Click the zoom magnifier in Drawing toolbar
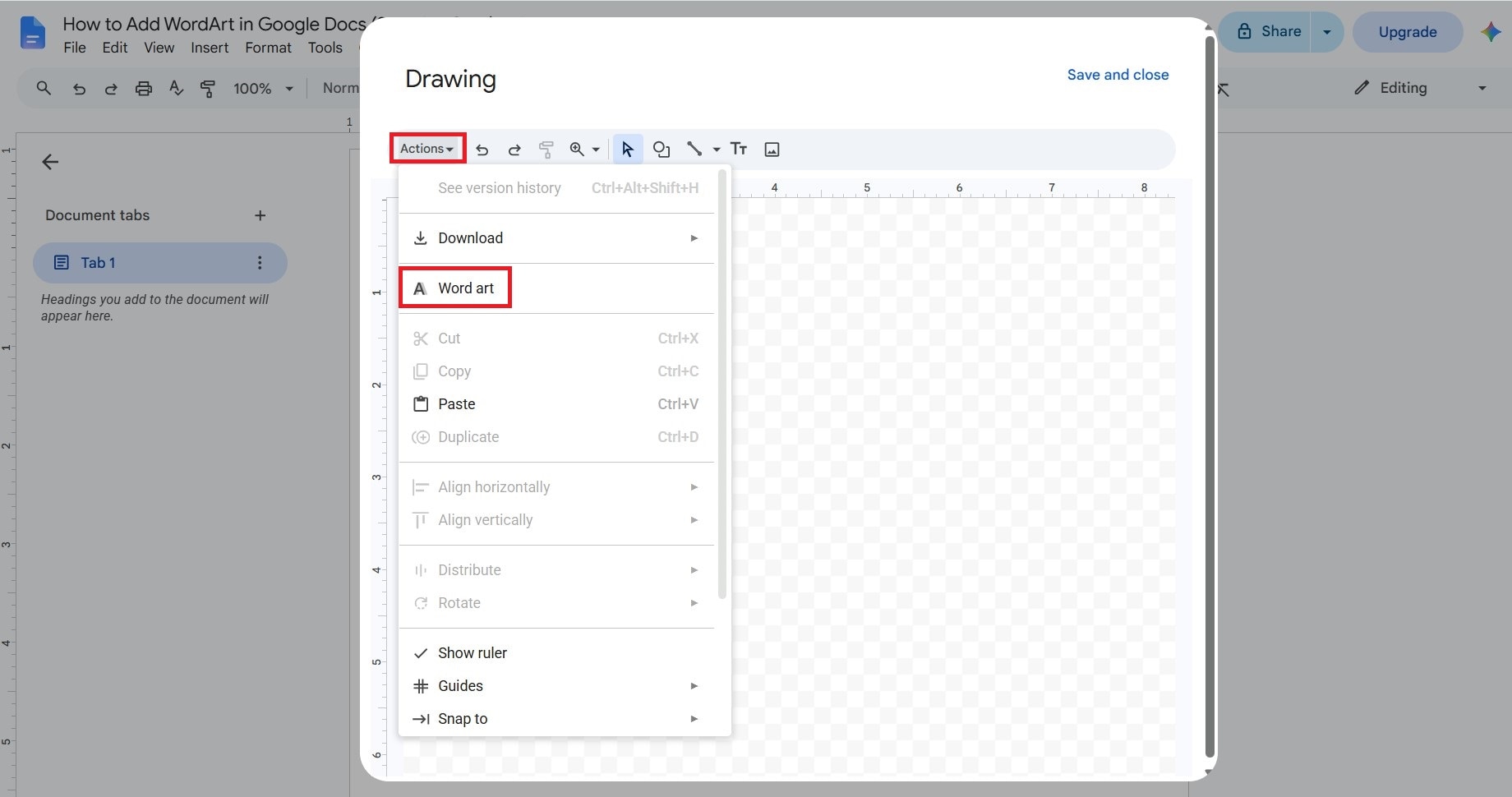This screenshot has width=1512, height=797. (577, 150)
